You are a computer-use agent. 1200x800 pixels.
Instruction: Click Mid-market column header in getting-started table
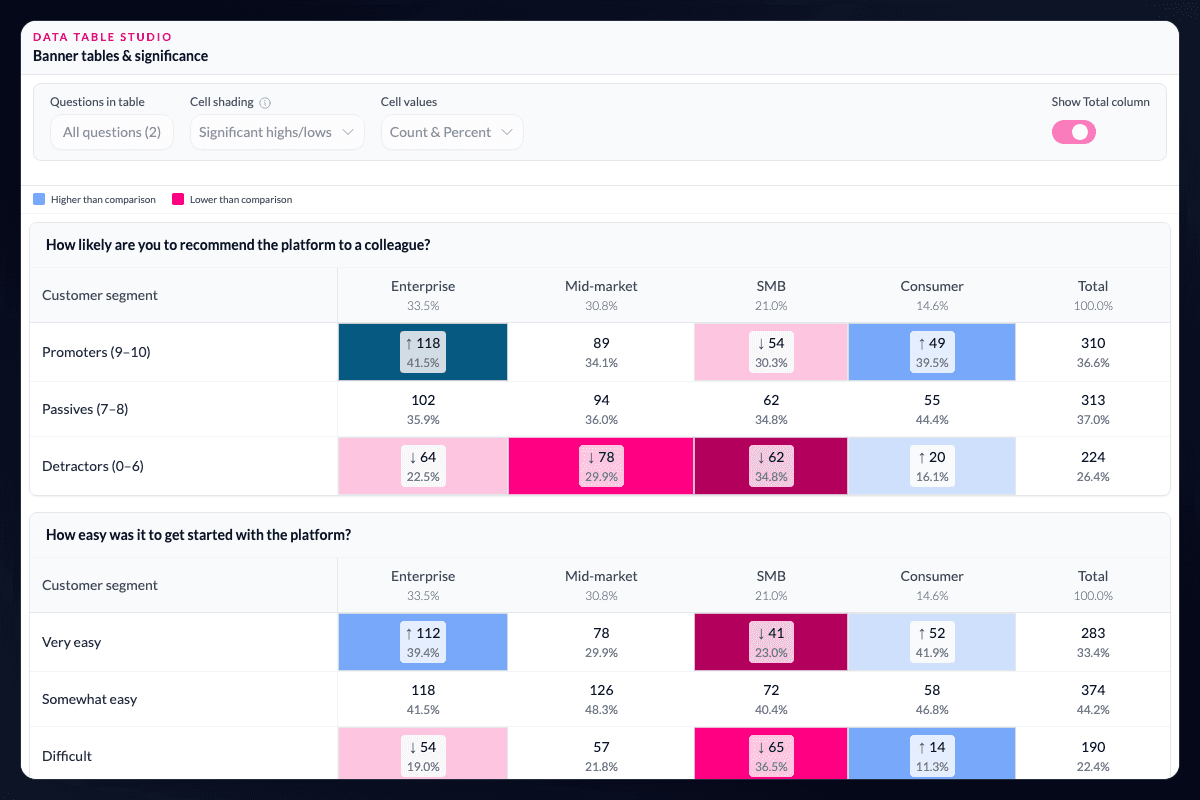click(x=601, y=585)
